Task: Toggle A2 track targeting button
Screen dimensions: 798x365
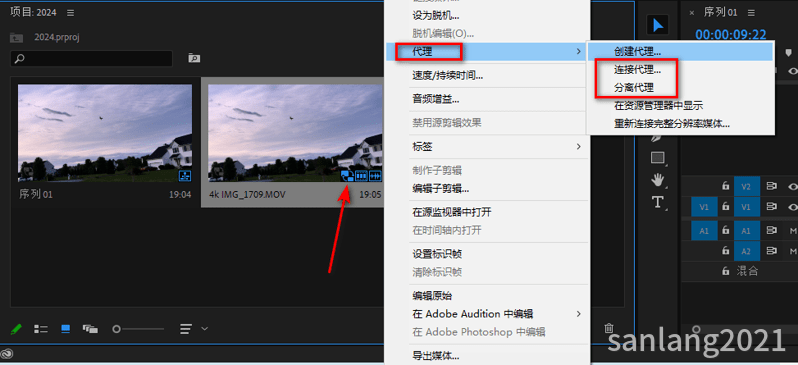Action: [747, 251]
